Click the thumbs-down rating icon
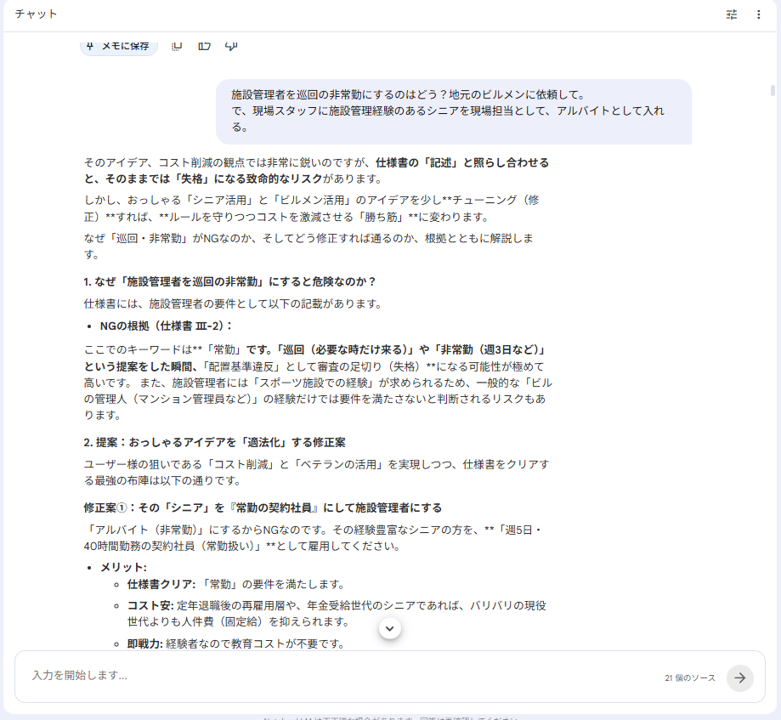781x720 pixels. (232, 45)
